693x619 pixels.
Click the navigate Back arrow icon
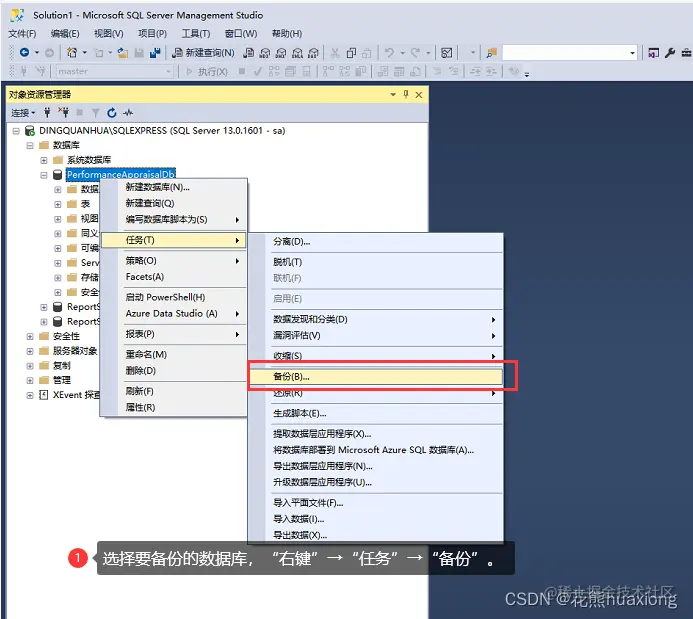(24, 53)
